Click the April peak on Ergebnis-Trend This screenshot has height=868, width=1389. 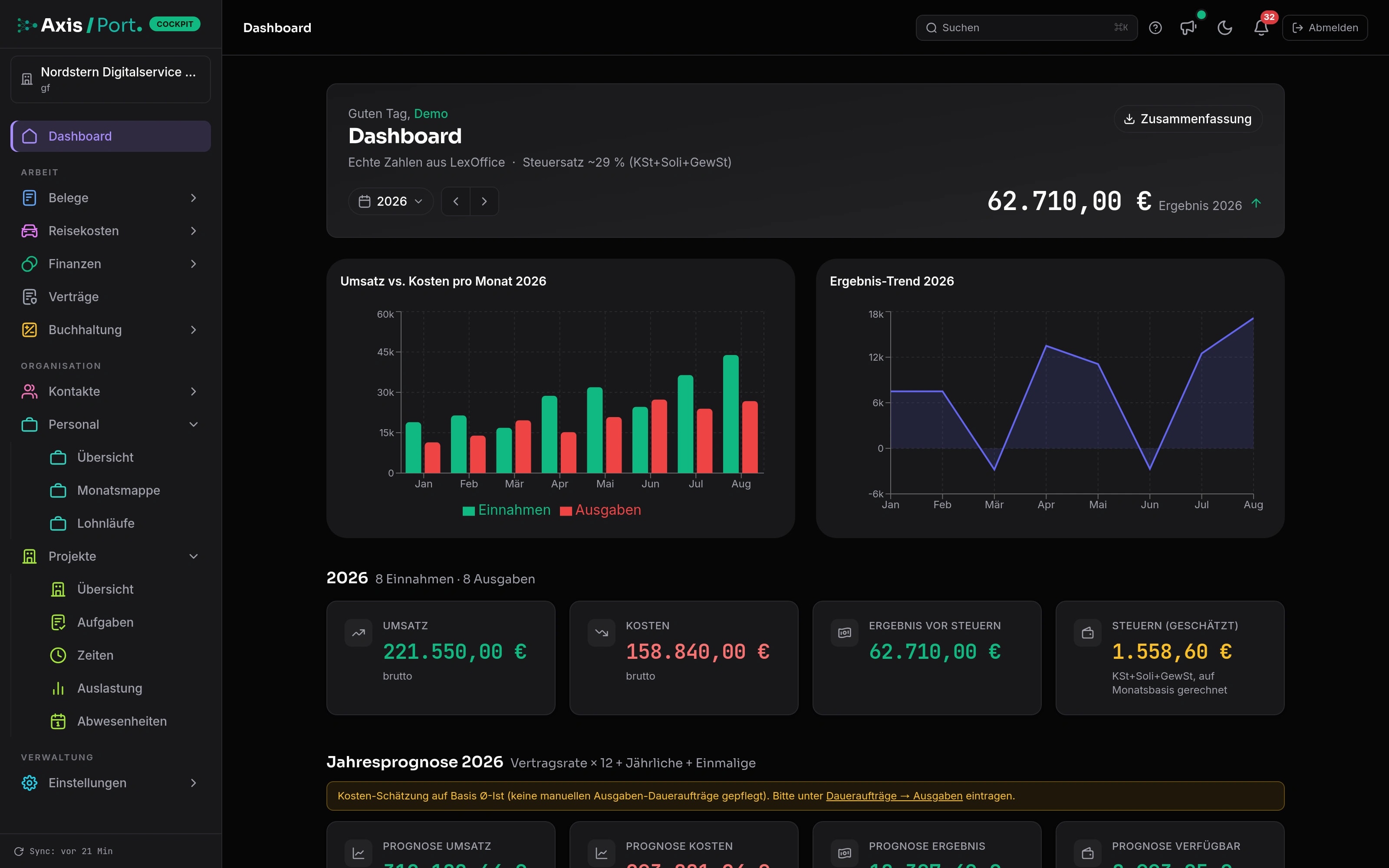pos(1047,345)
